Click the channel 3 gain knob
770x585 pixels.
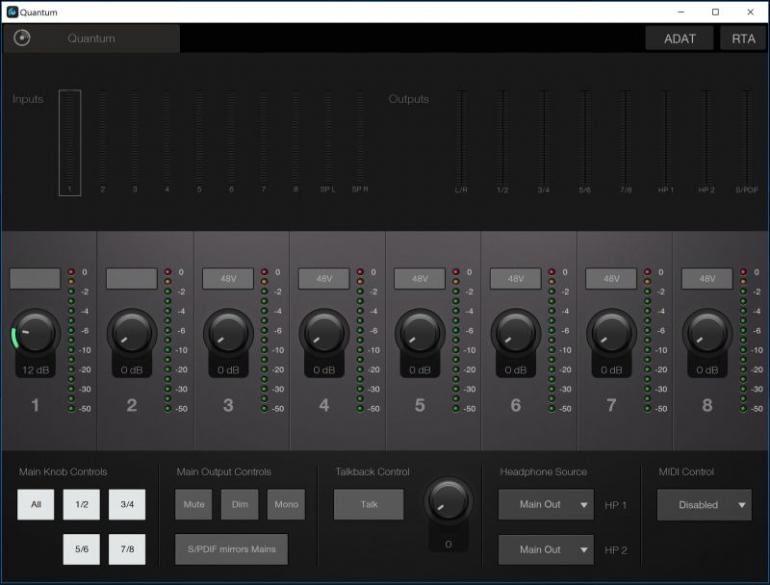228,334
